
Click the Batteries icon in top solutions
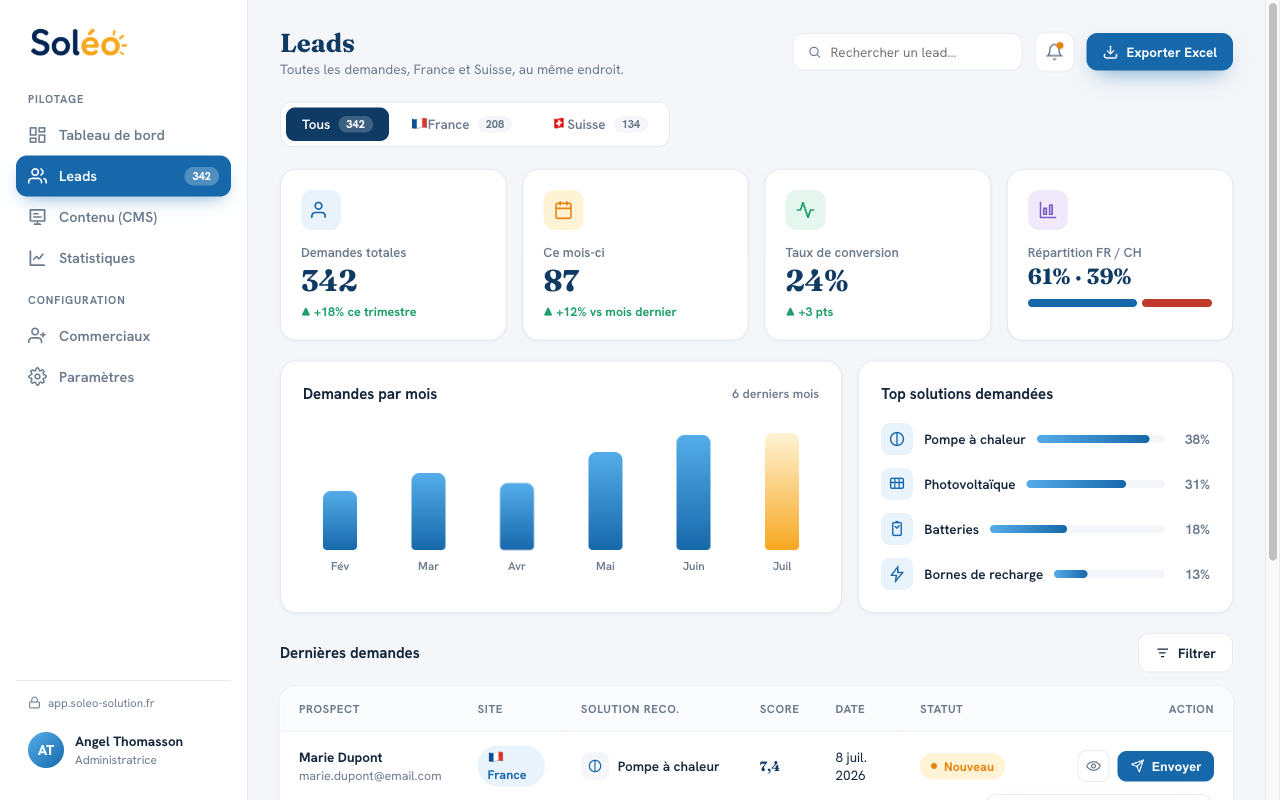[x=897, y=529]
